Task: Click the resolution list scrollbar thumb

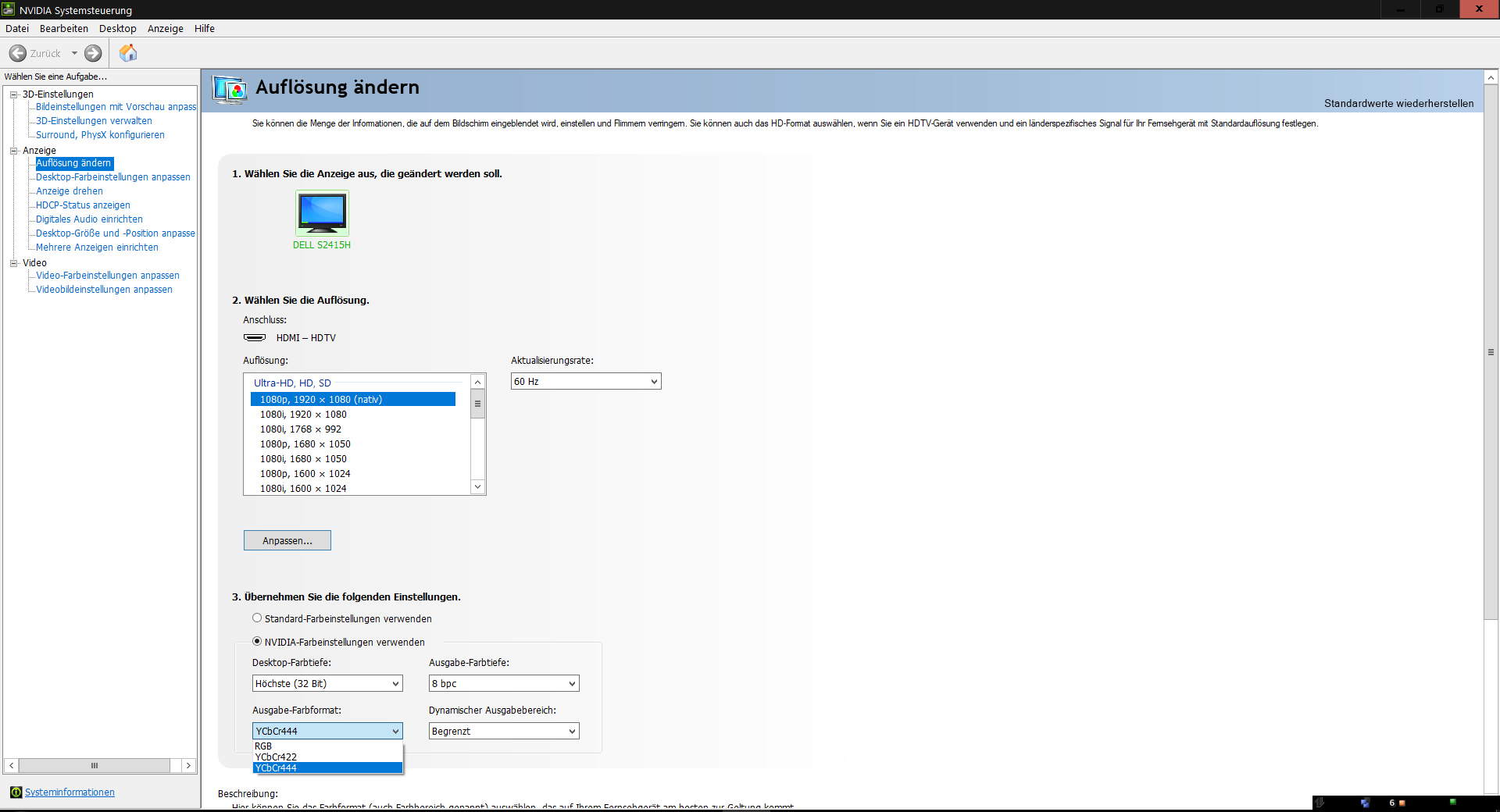Action: pyautogui.click(x=478, y=404)
